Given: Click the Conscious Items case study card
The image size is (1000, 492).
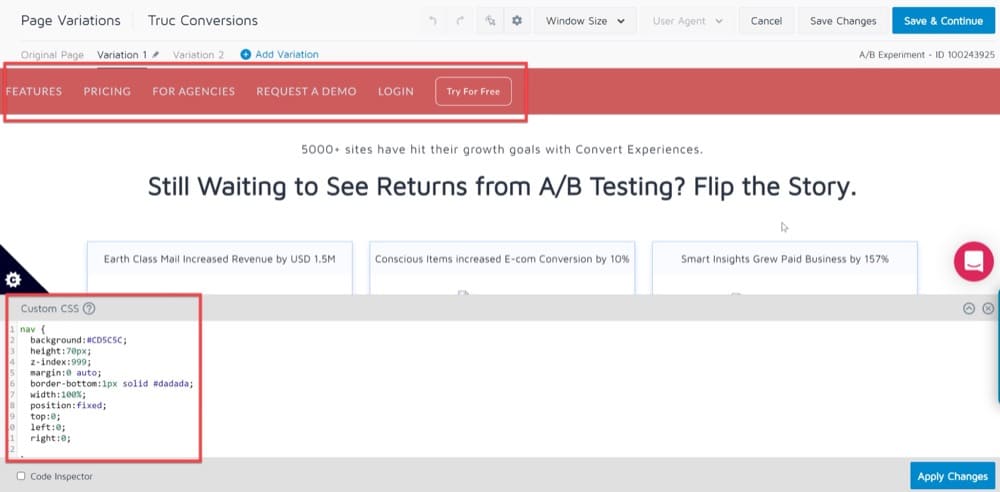Looking at the screenshot, I should 502,267.
